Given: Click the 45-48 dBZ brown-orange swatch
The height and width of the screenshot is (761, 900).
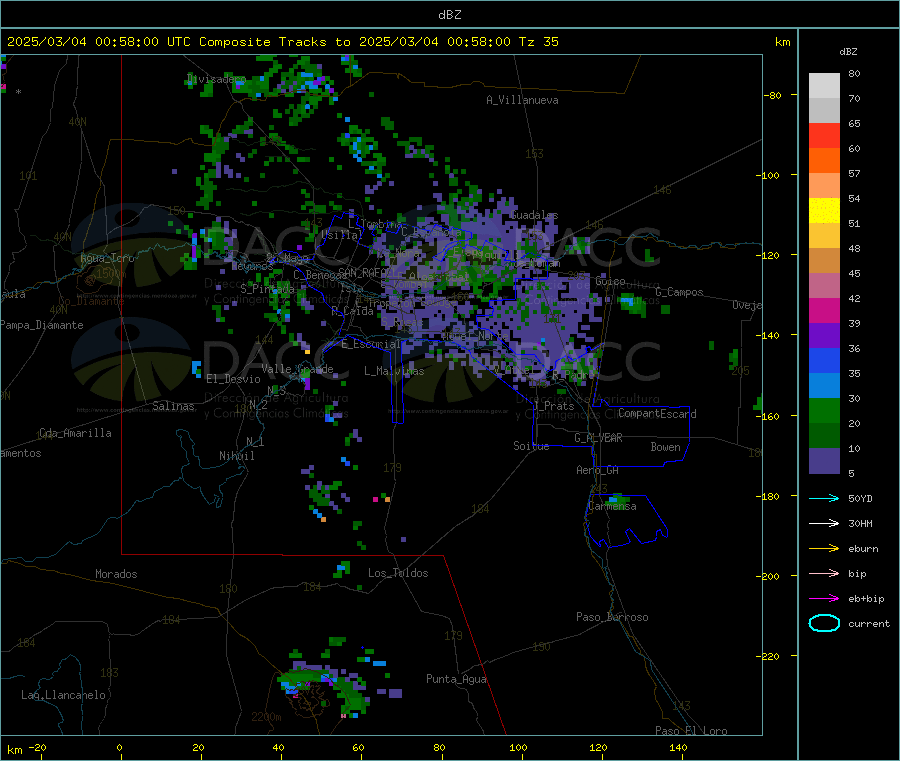Looking at the screenshot, I should pyautogui.click(x=824, y=261).
